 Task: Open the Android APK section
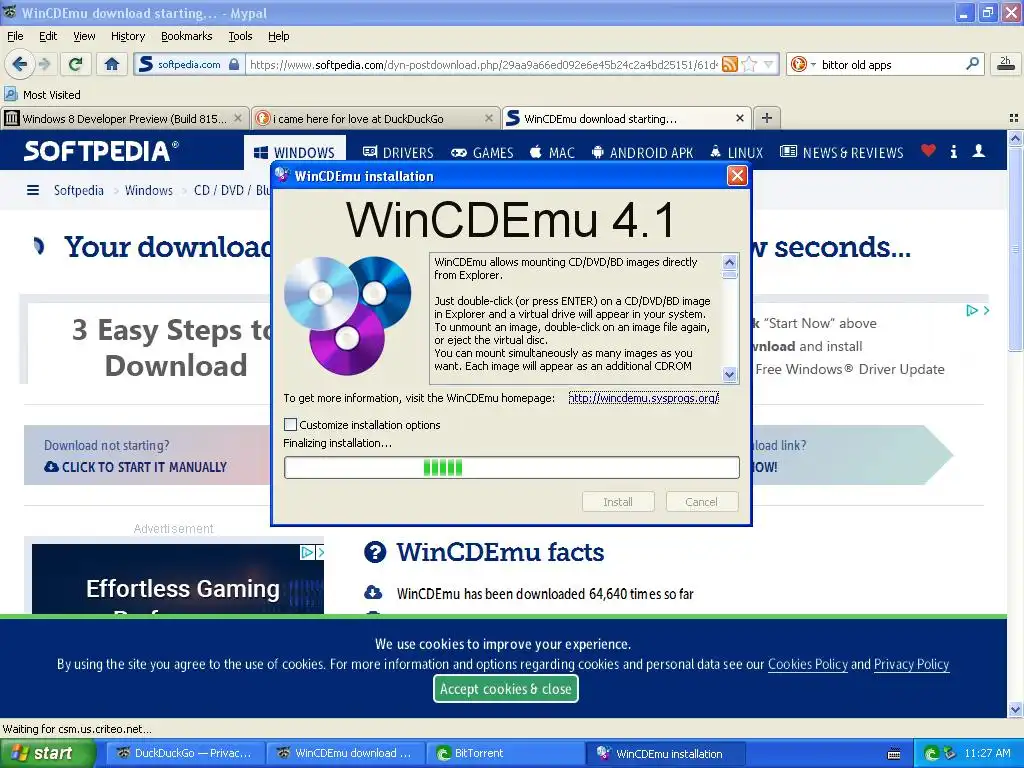[x=642, y=153]
